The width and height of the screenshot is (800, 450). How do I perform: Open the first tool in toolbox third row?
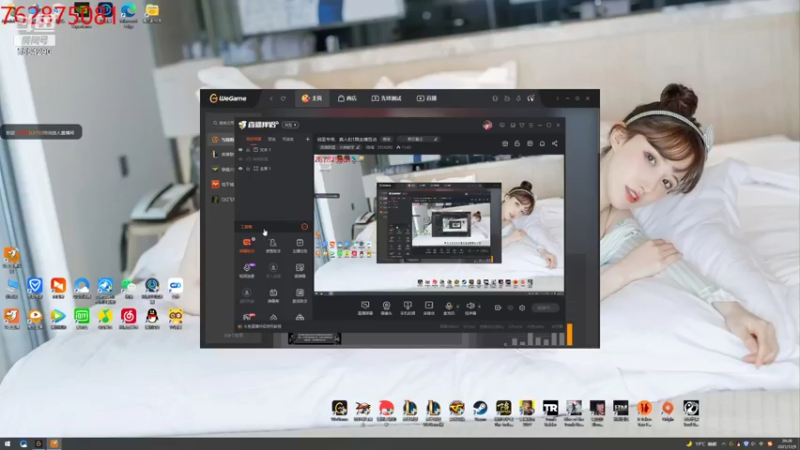(247, 295)
